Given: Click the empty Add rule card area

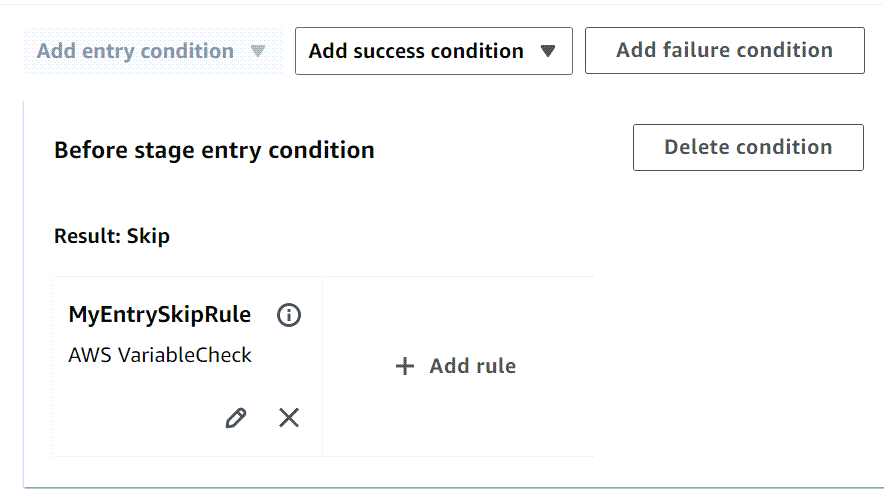Looking at the screenshot, I should click(x=457, y=420).
